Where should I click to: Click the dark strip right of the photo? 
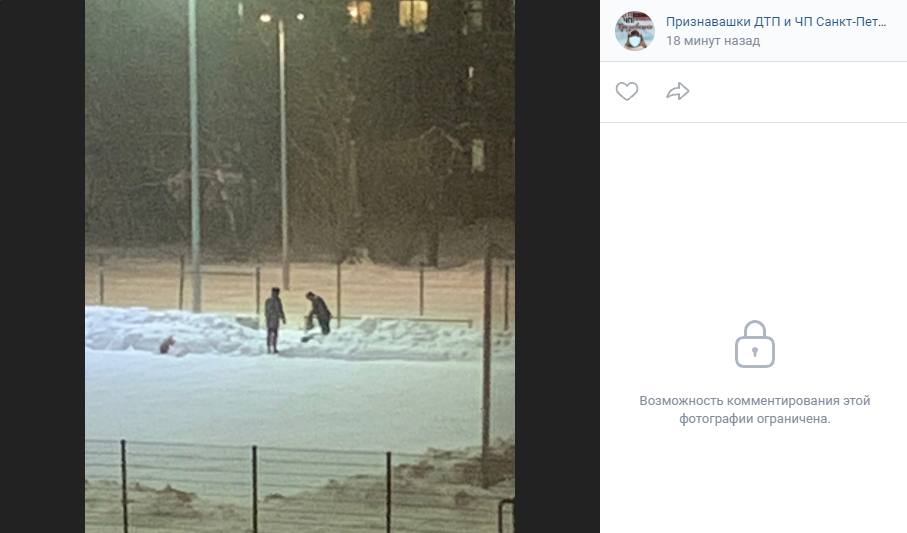(557, 266)
